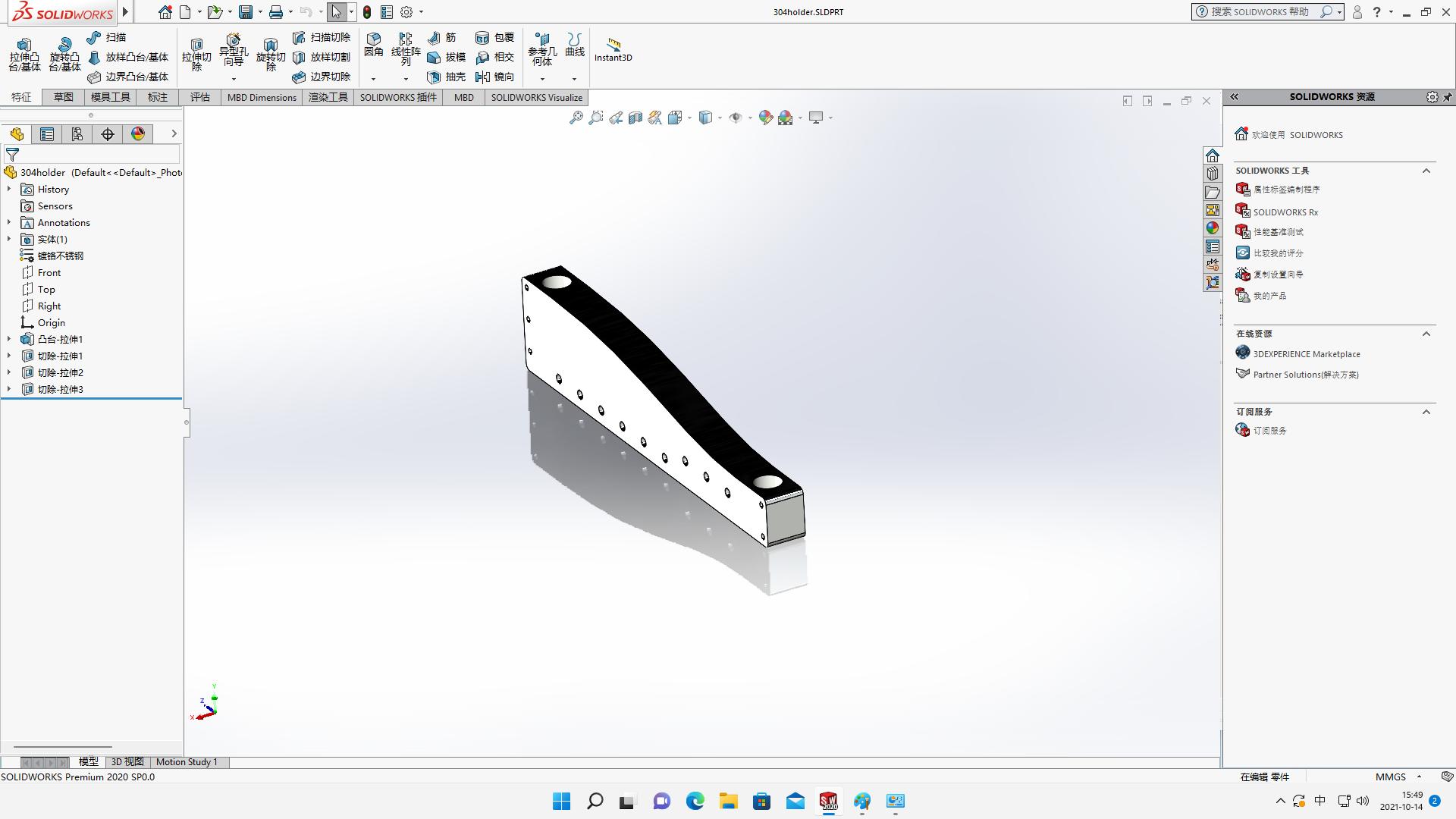Open the 3DEXPERIENCE Marketplace link
Screen dimensions: 1456x819
pos(1306,353)
